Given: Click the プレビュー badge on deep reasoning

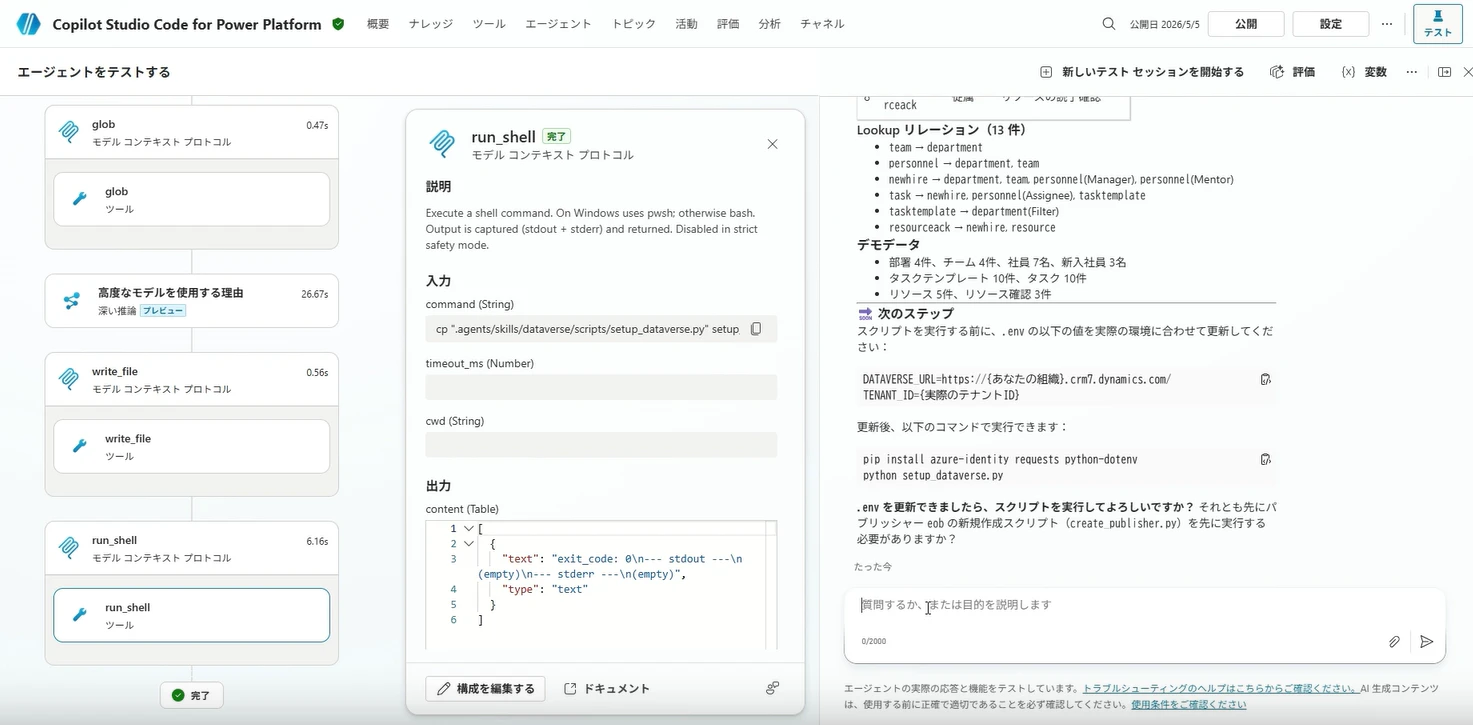Looking at the screenshot, I should pyautogui.click(x=163, y=311).
